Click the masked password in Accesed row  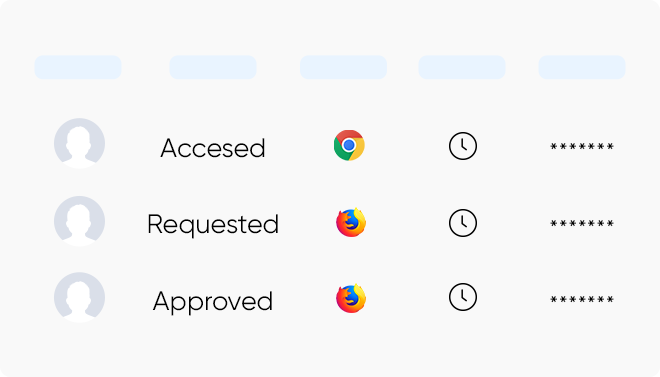582,146
